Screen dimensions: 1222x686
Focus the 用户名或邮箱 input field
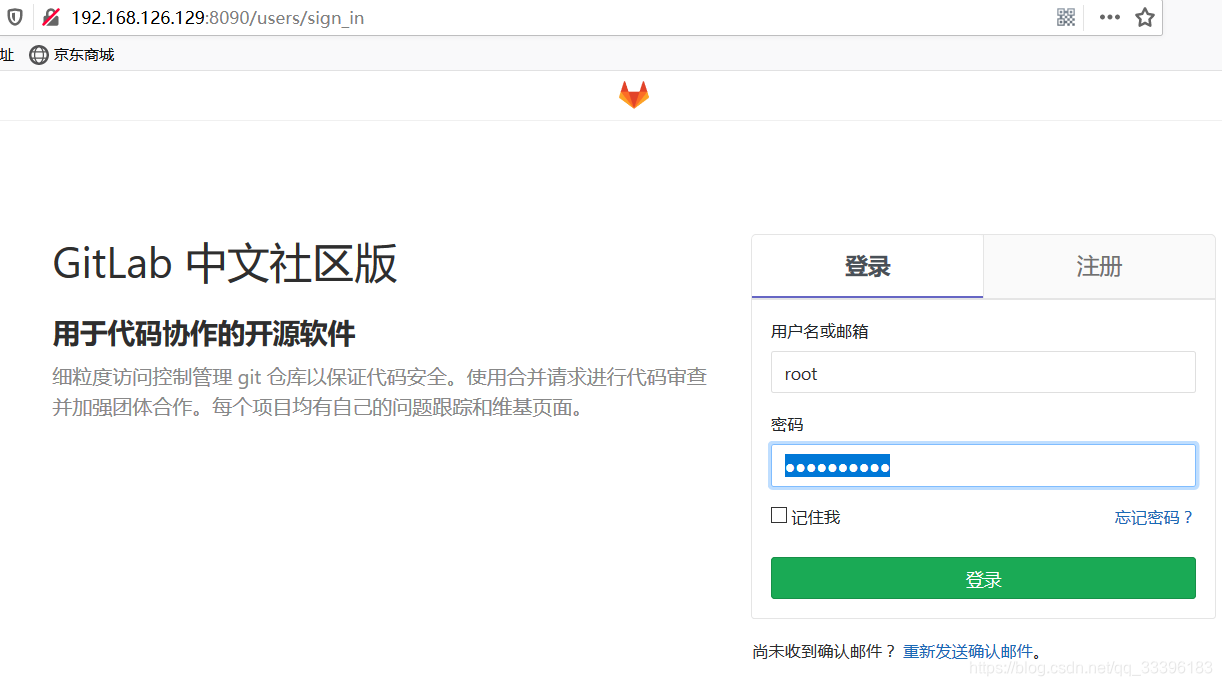click(x=983, y=372)
